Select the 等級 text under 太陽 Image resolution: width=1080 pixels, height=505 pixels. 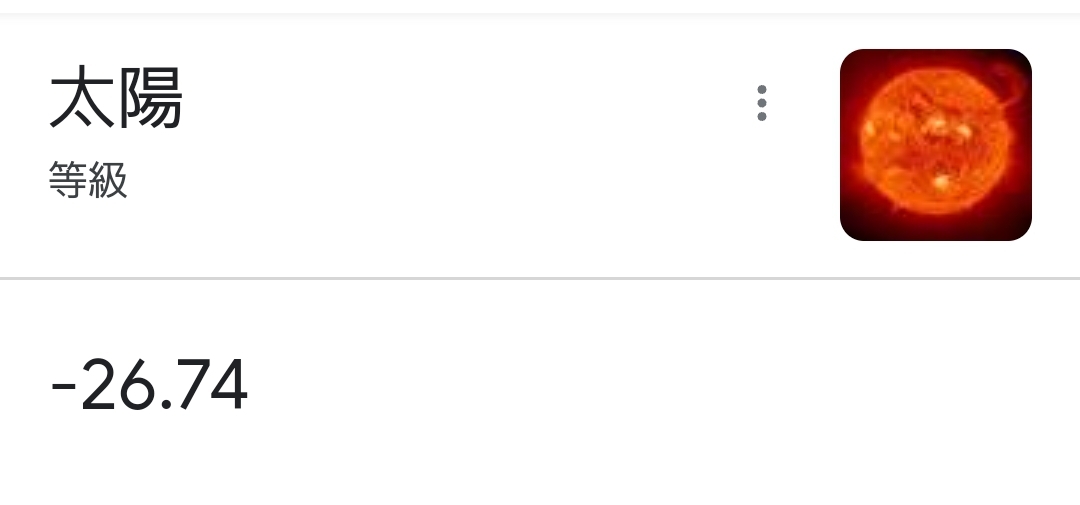tap(88, 182)
